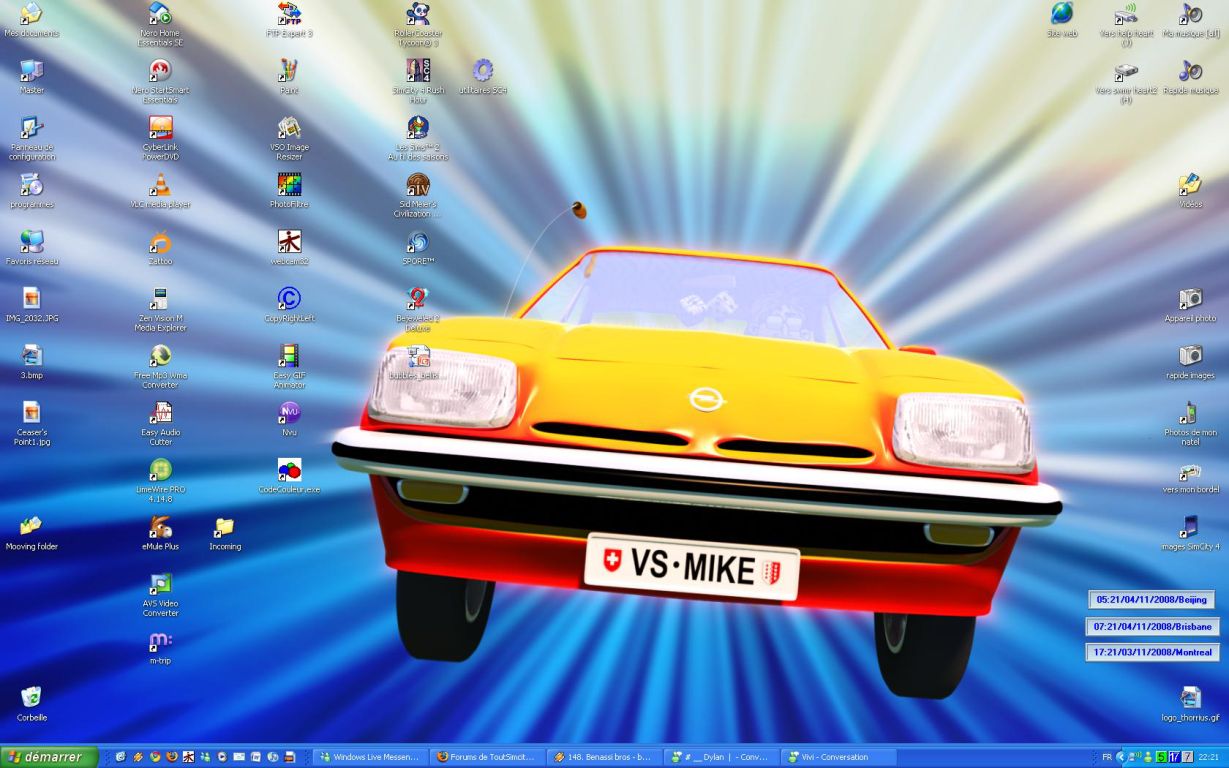Open the Ma musique [dl] shortcut
The height and width of the screenshot is (768, 1229).
pyautogui.click(x=1190, y=14)
